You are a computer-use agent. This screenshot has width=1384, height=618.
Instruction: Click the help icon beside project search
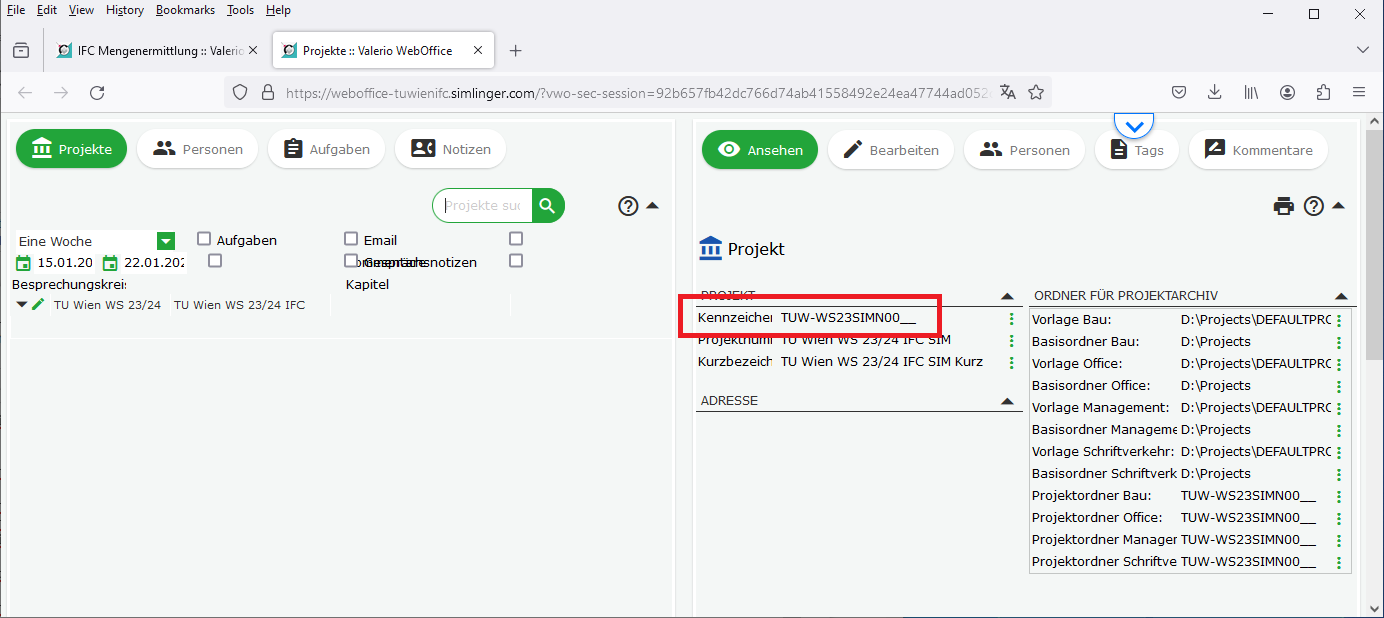628,206
